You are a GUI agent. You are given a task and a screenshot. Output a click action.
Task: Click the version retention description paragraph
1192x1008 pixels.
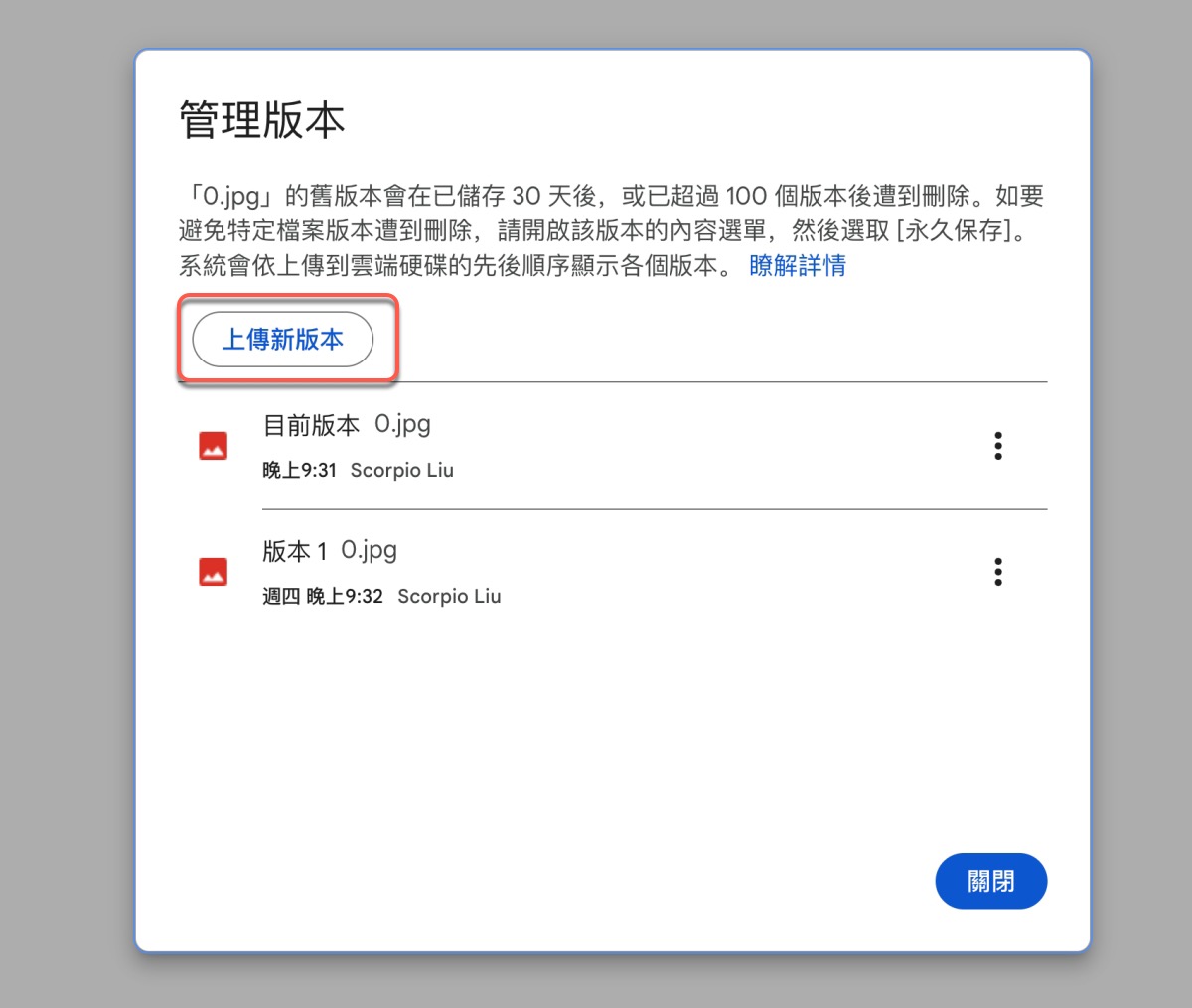pos(611,230)
